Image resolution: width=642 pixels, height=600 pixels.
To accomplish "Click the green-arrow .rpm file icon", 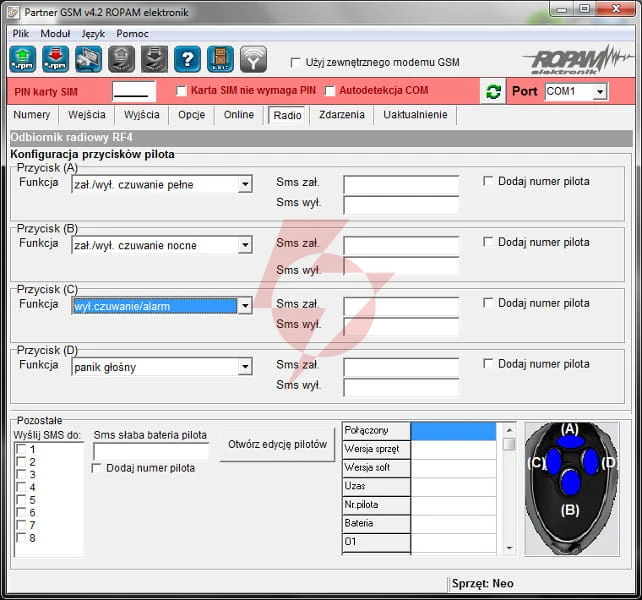I will [x=23, y=60].
